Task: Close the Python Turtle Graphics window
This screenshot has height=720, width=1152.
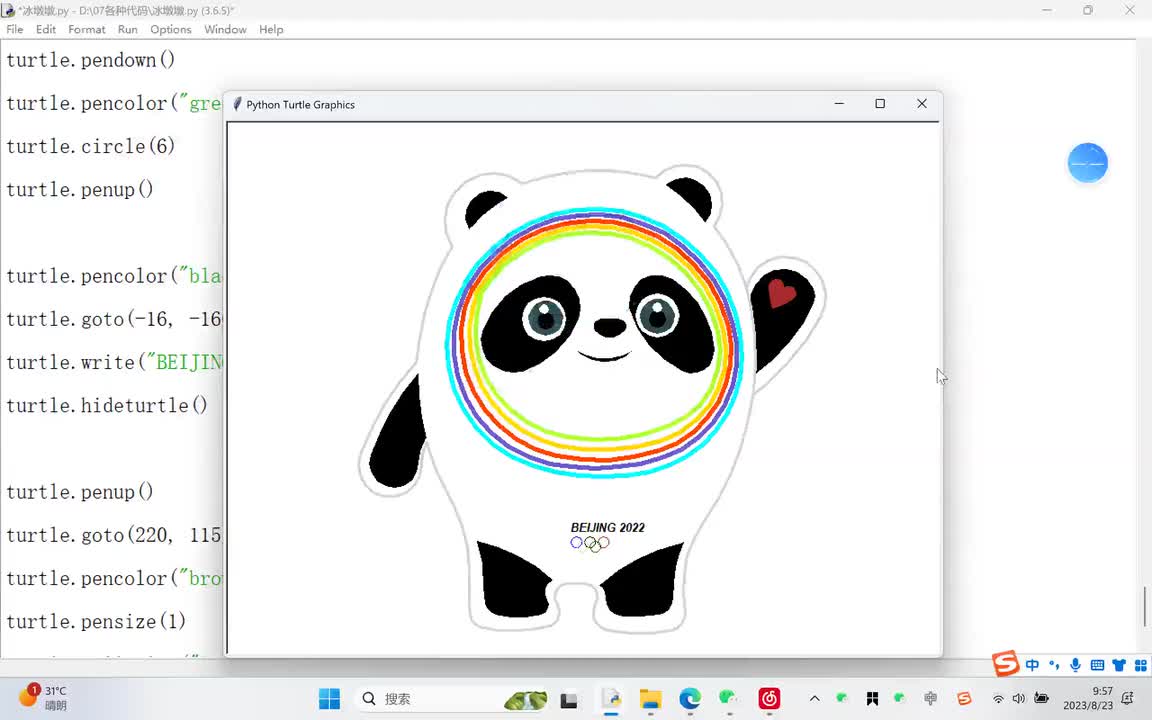Action: click(922, 104)
